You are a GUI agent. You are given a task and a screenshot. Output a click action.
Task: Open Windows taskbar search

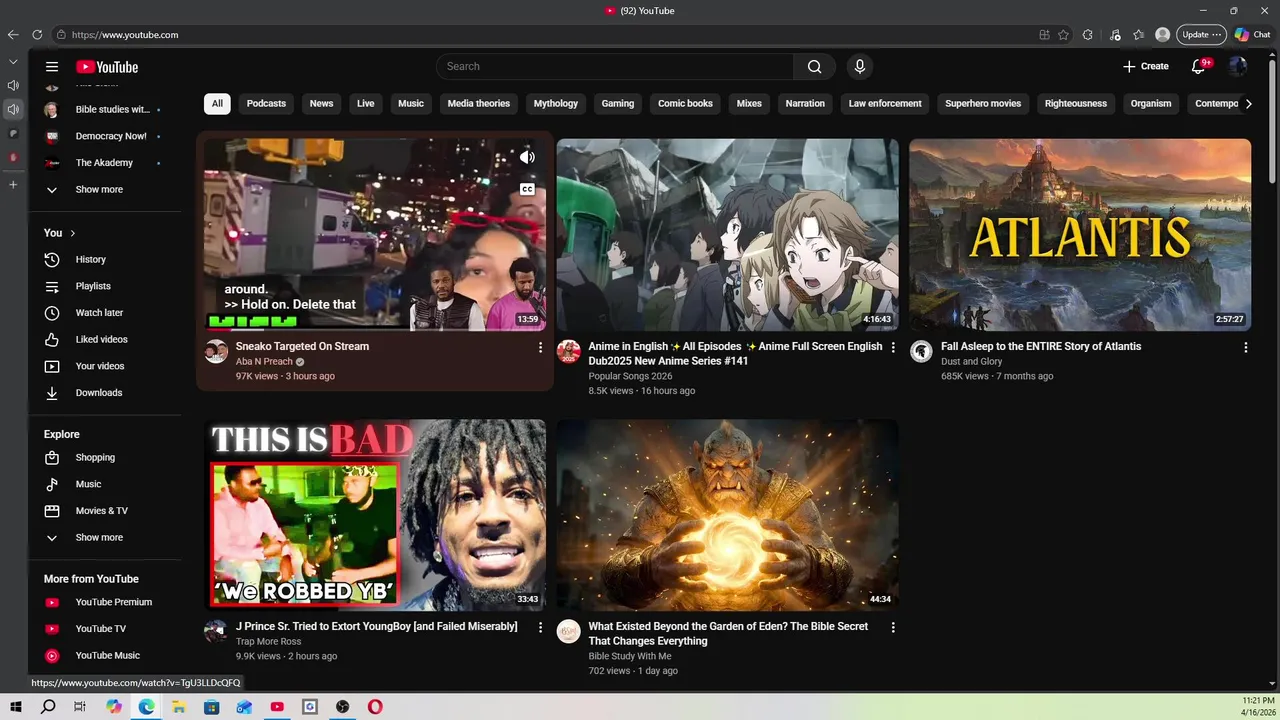[x=48, y=707]
